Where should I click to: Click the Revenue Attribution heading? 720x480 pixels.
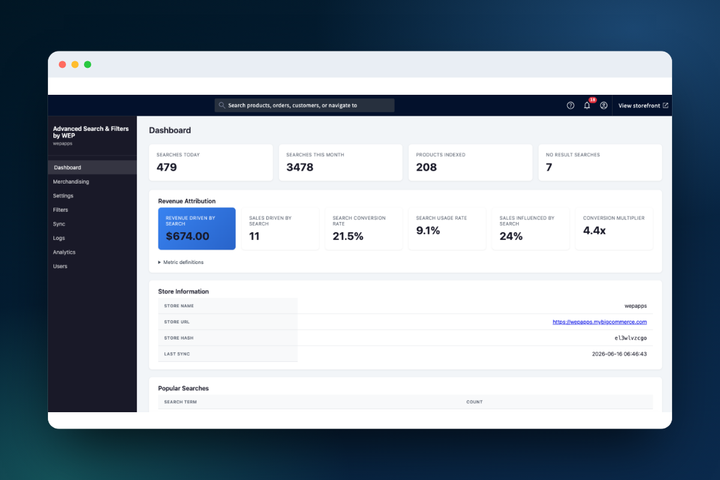186,201
